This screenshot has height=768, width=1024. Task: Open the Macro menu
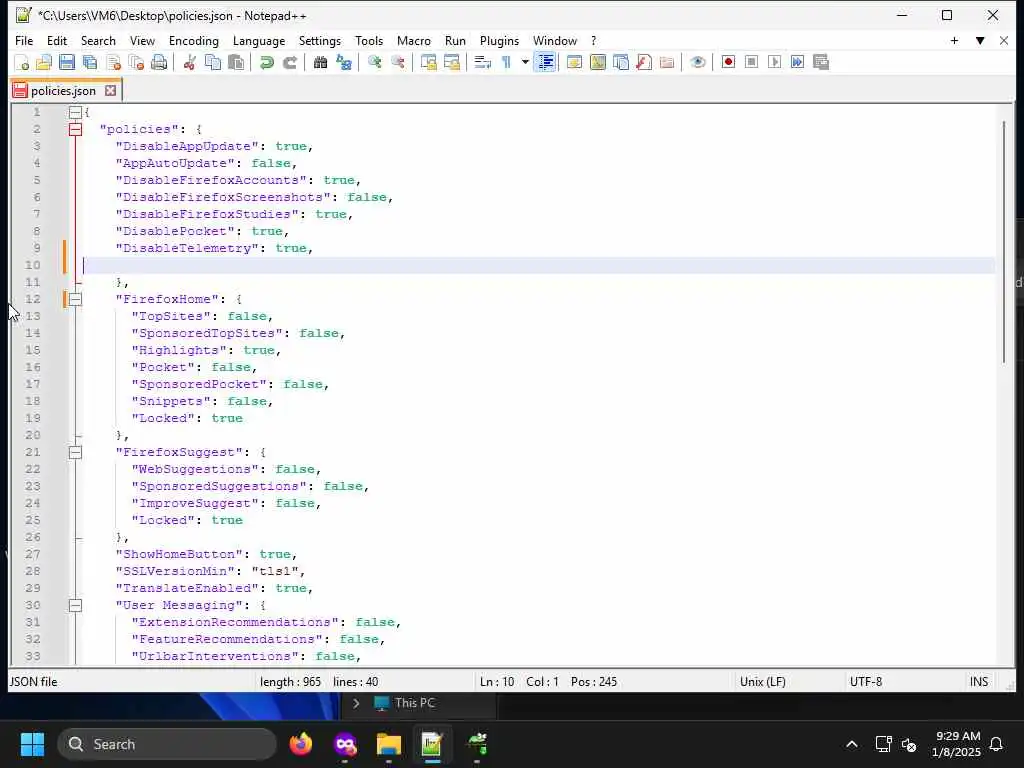[x=413, y=40]
